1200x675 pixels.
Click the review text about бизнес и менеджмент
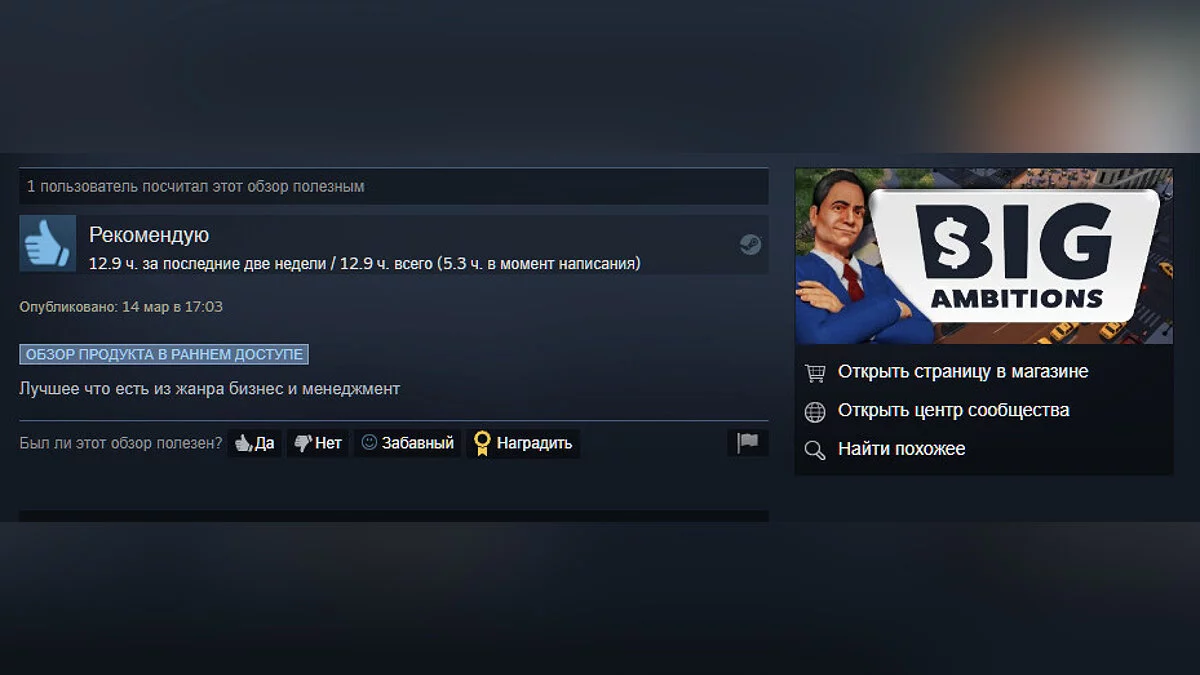point(209,389)
